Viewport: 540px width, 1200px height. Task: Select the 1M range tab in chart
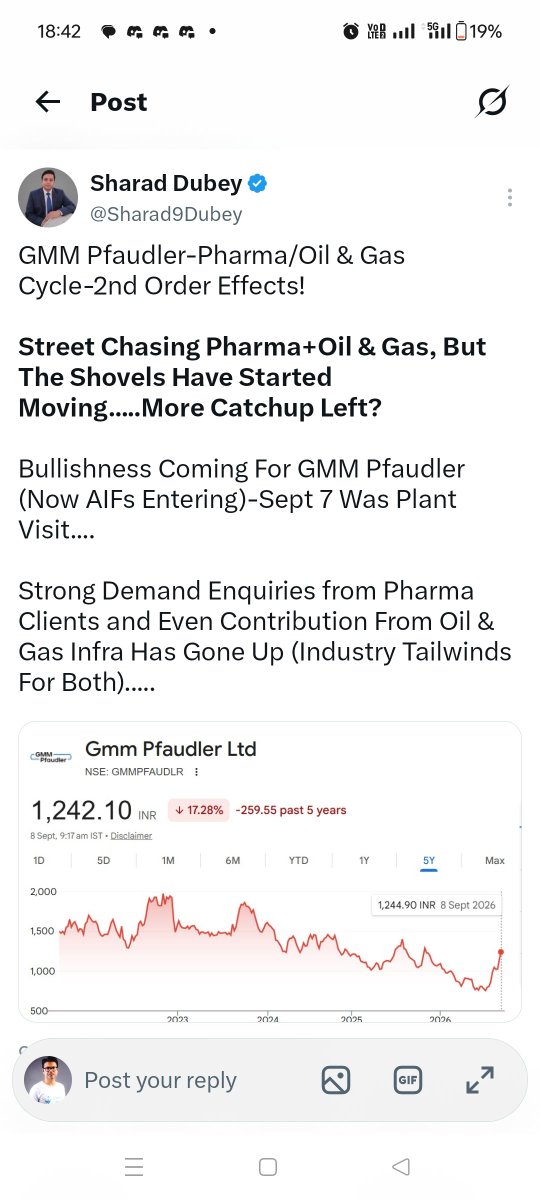tap(168, 860)
